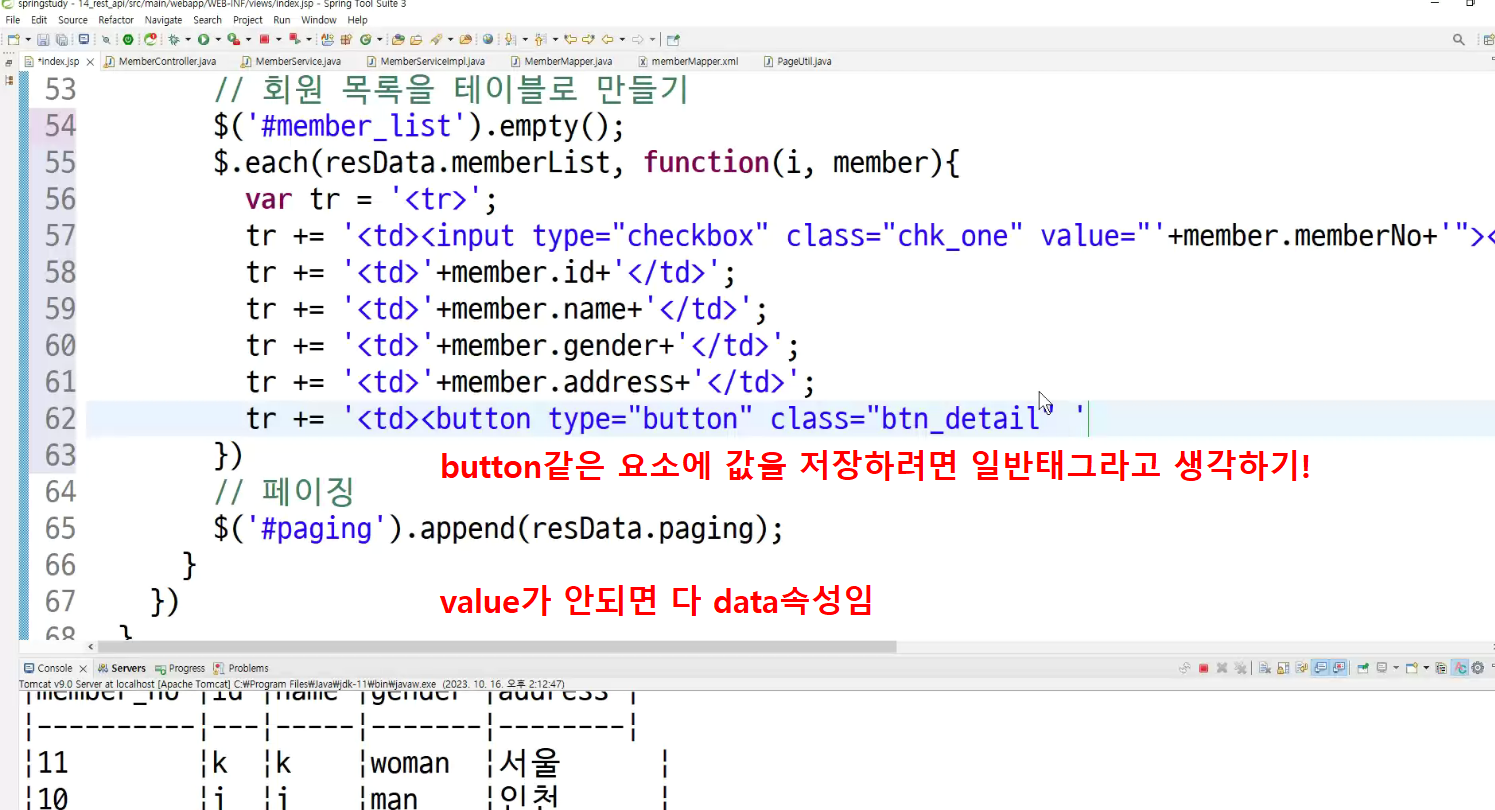The image size is (1495, 810).
Task: Click the Relaunch icon with red badge
Action: [x=150, y=40]
